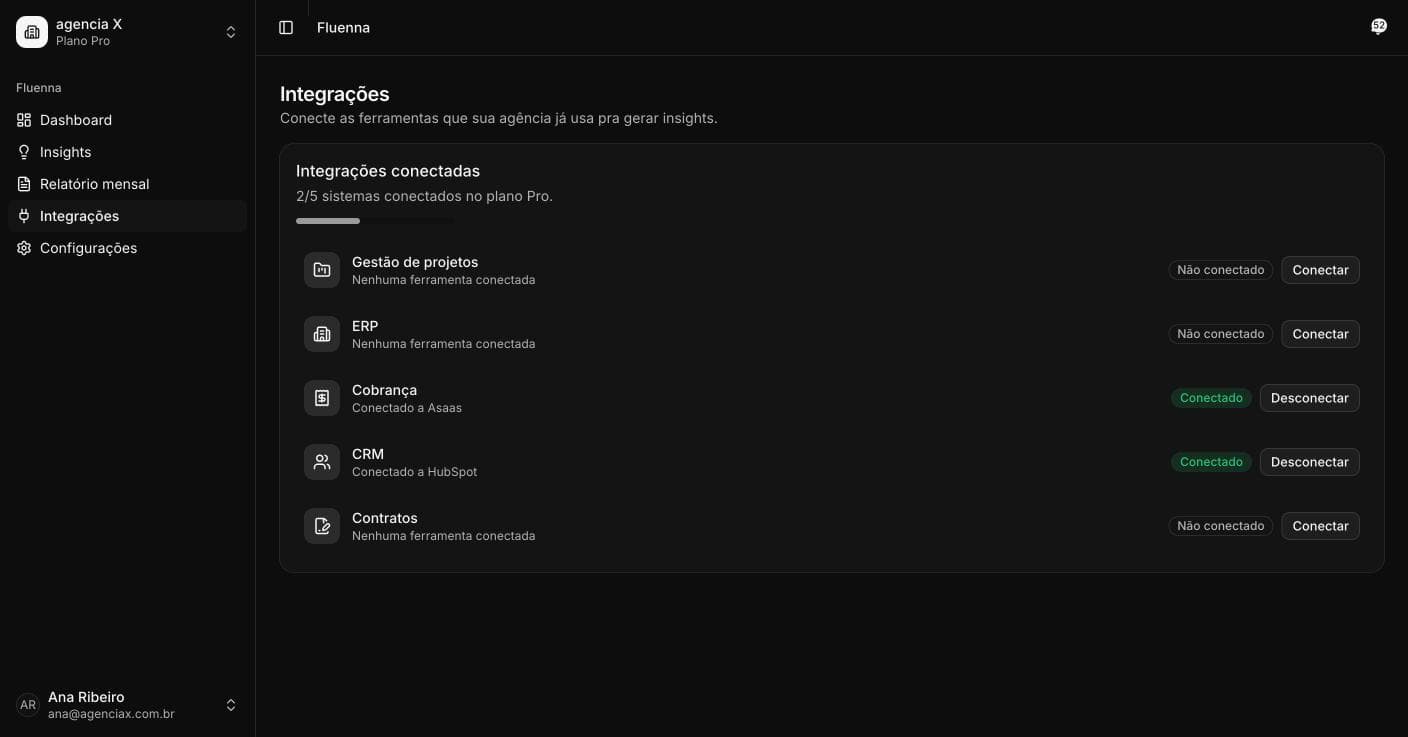The image size is (1408, 737).
Task: Click the Fluenna breadcrumb title
Action: [x=343, y=28]
